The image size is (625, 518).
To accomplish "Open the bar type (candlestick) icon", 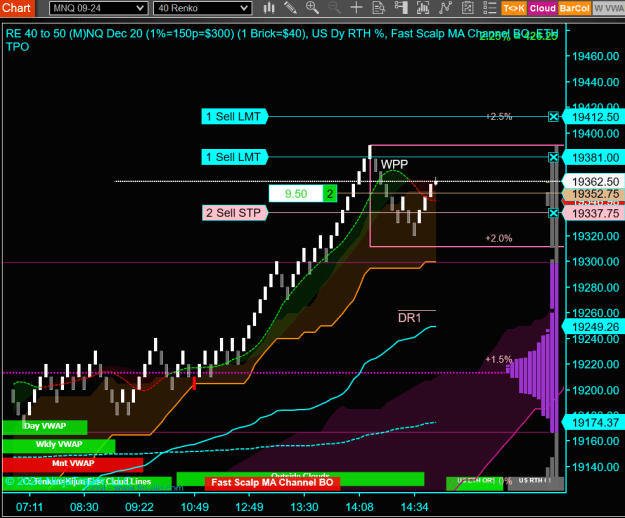I will tap(269, 8).
